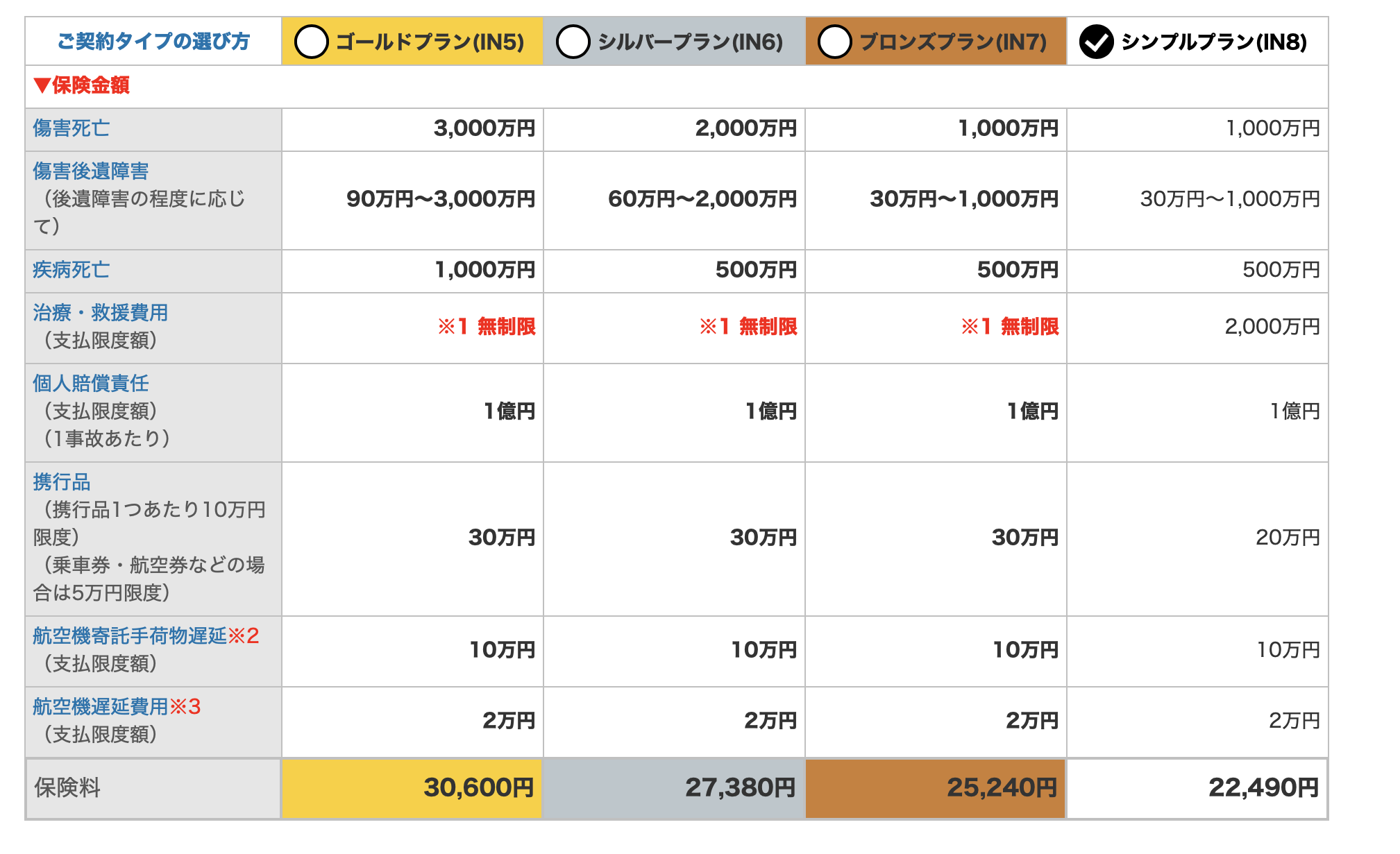Click the 2,000万円 treatment limit cell
The height and width of the screenshot is (854, 1400).
pos(1272,327)
